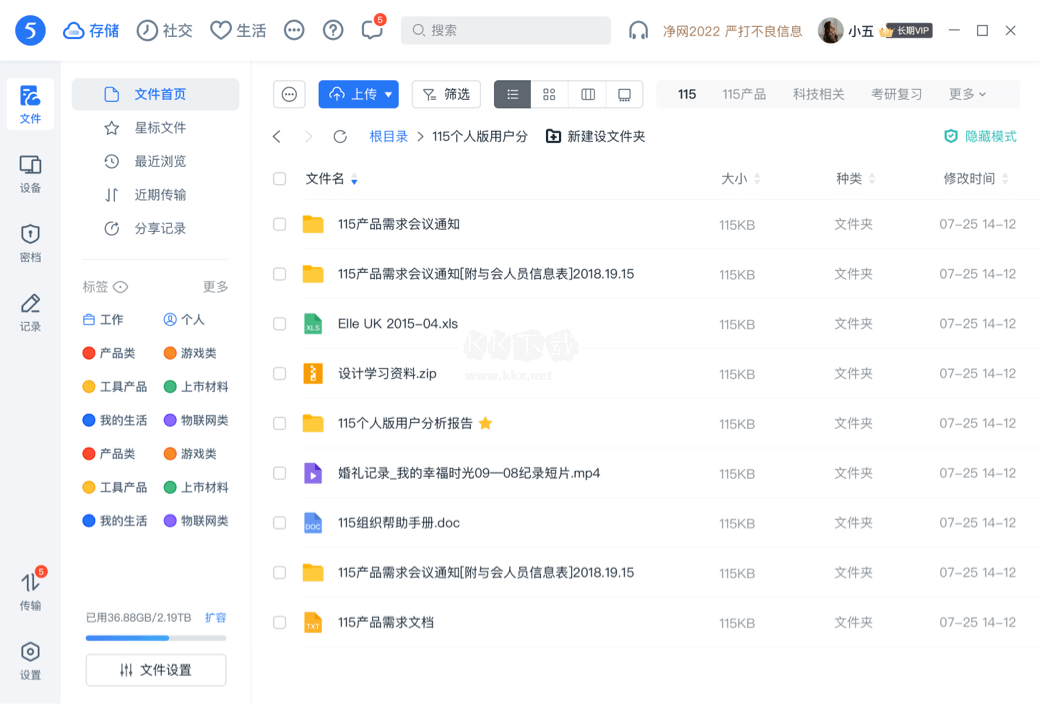The height and width of the screenshot is (704, 1040).
Task: Check the select-all checkbox in header row
Action: (x=279, y=178)
